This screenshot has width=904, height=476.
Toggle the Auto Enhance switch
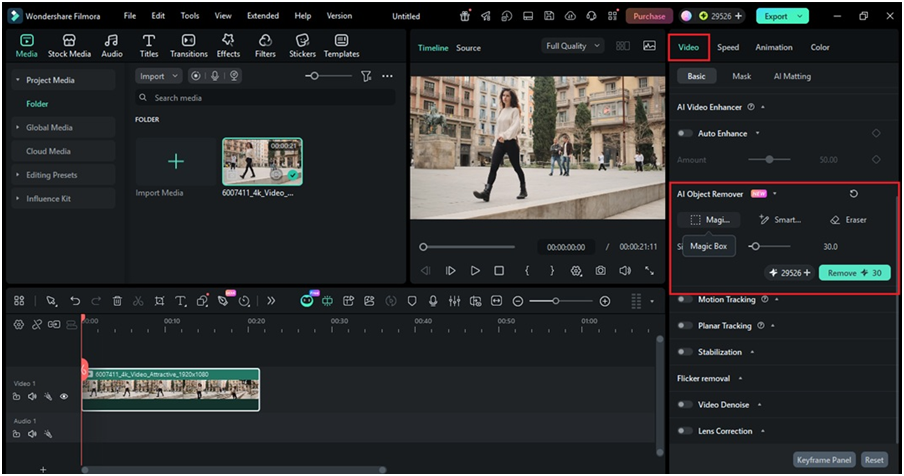pos(685,133)
